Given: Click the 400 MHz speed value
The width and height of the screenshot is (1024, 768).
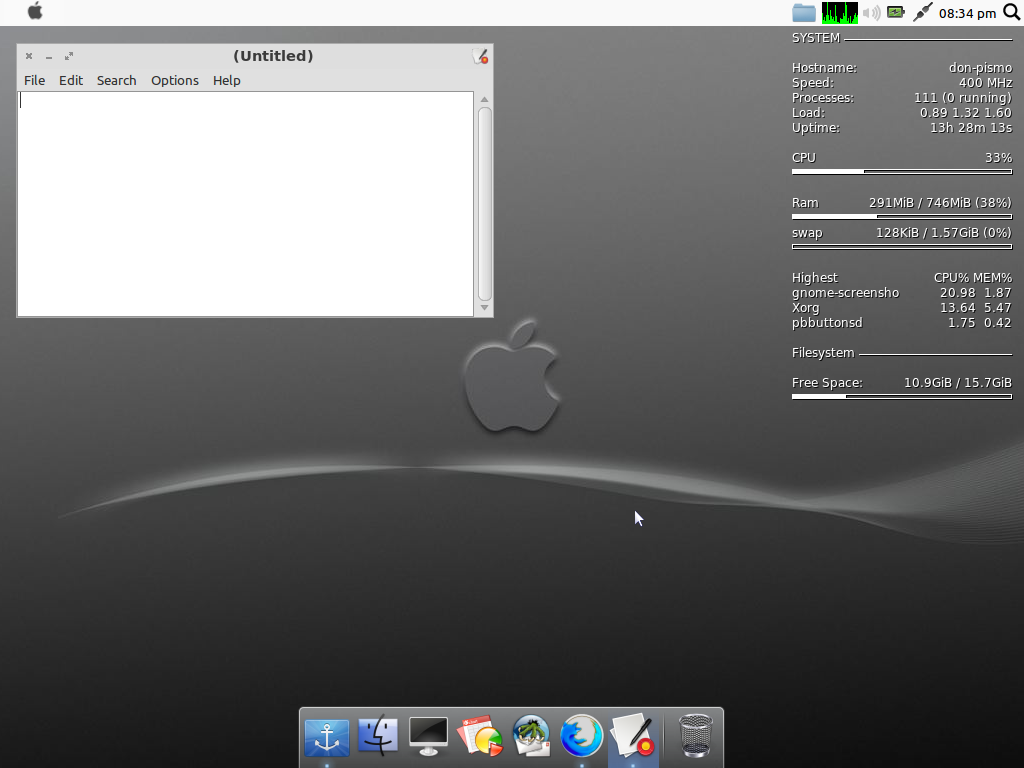Looking at the screenshot, I should pos(985,83).
